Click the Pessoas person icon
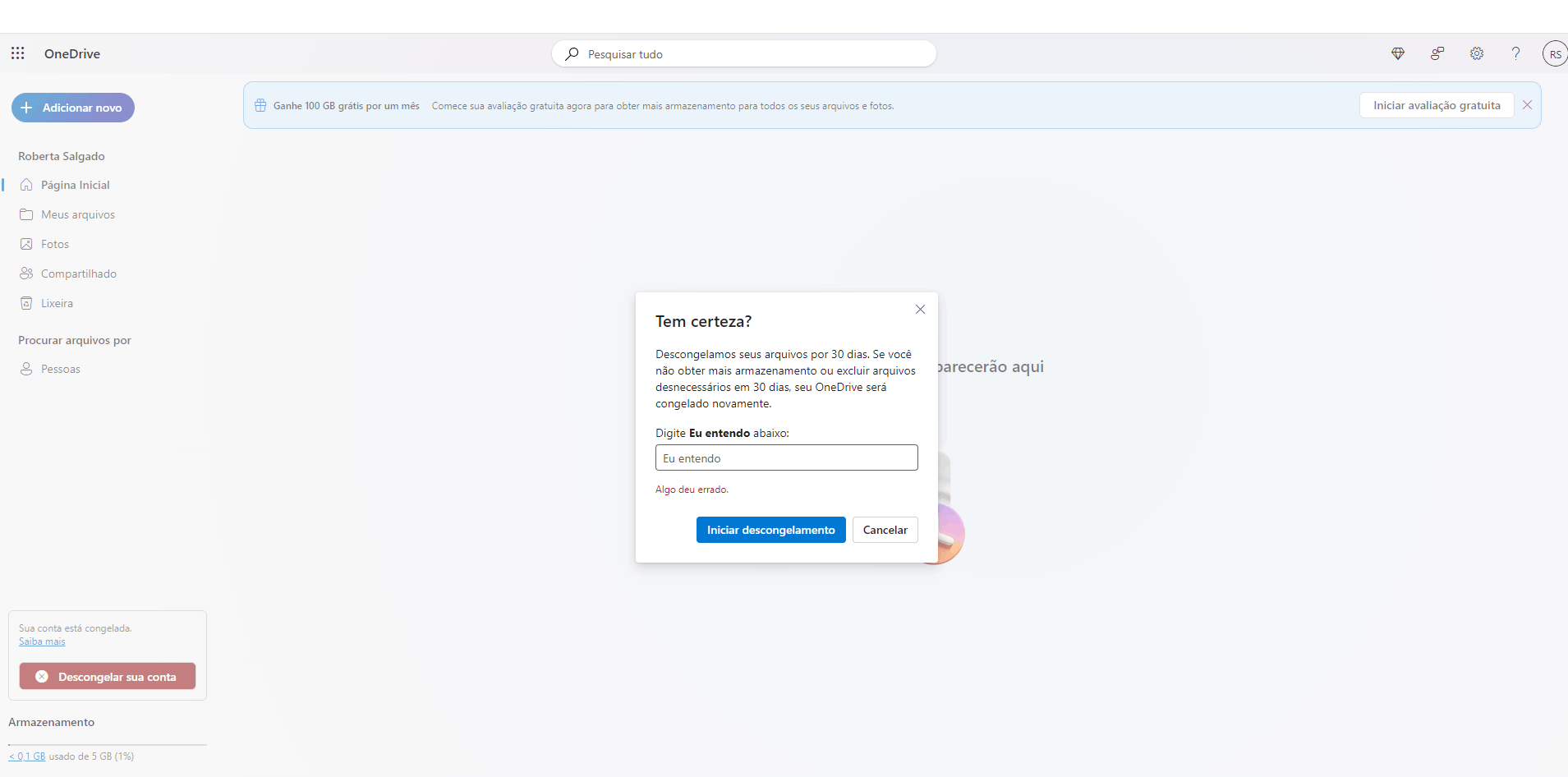1568x777 pixels. (26, 369)
